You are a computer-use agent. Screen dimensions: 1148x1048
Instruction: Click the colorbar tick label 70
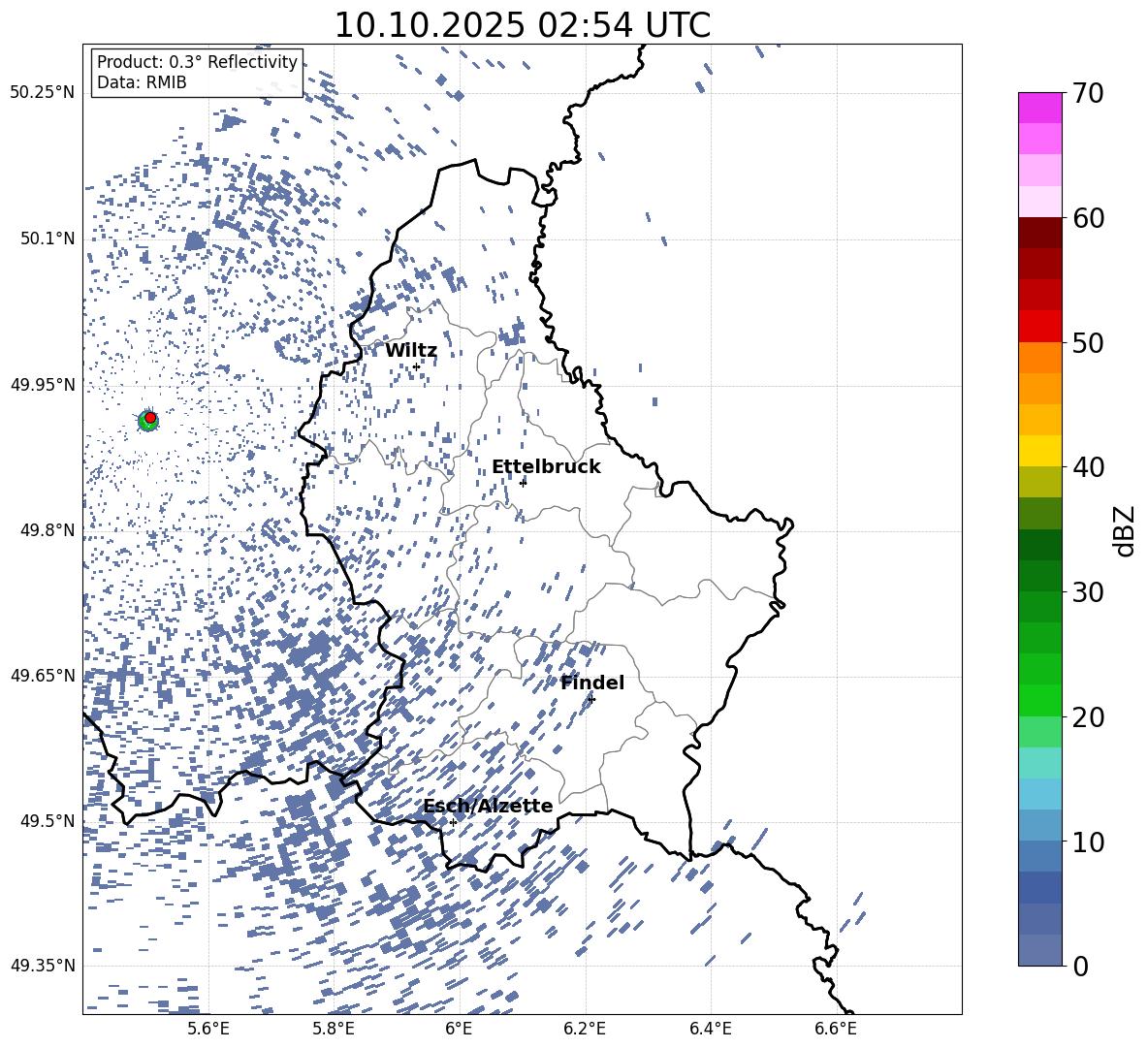click(x=1088, y=93)
